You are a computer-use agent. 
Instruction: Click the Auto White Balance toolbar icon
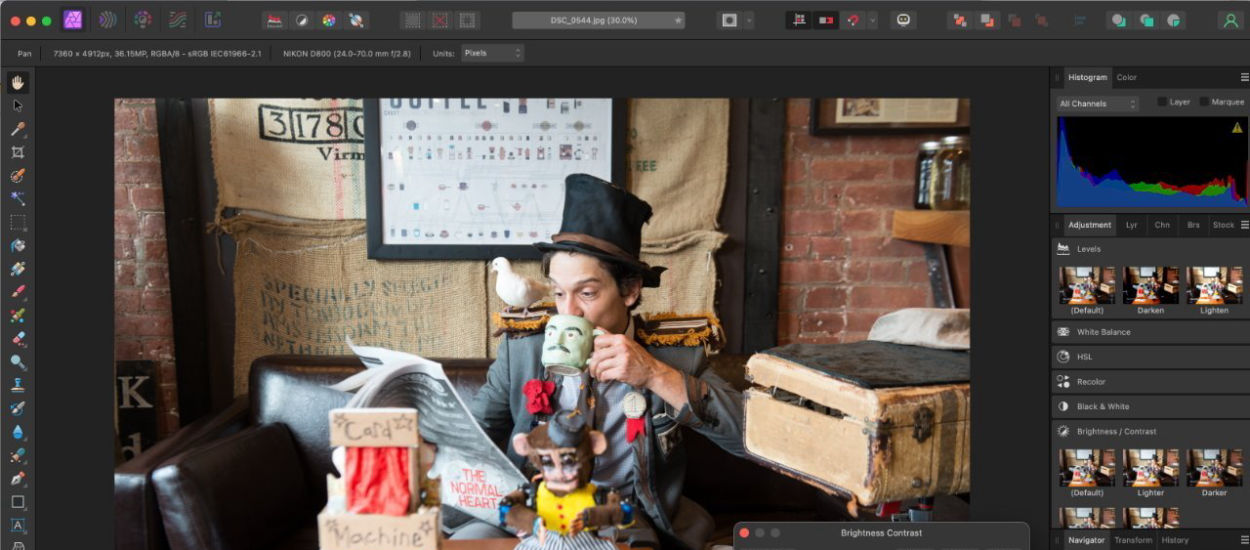click(x=355, y=20)
